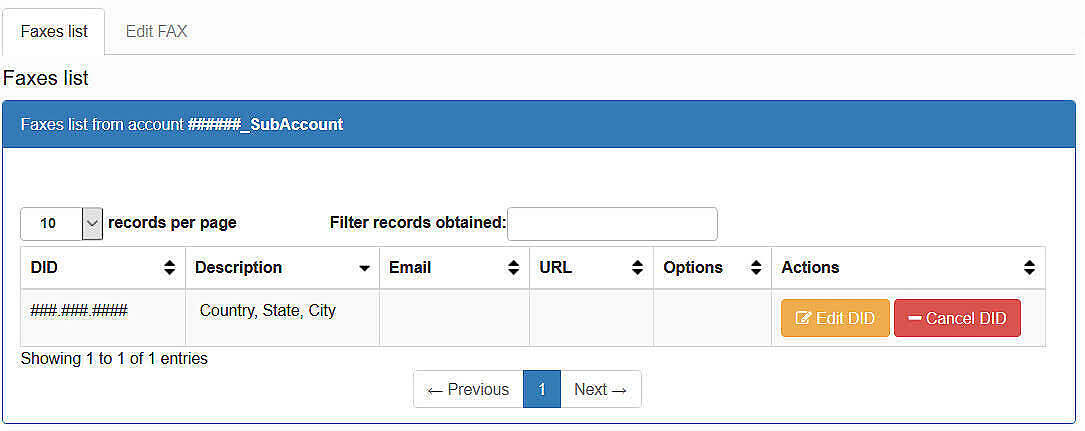
Task: Go to Next page
Action: click(x=601, y=389)
